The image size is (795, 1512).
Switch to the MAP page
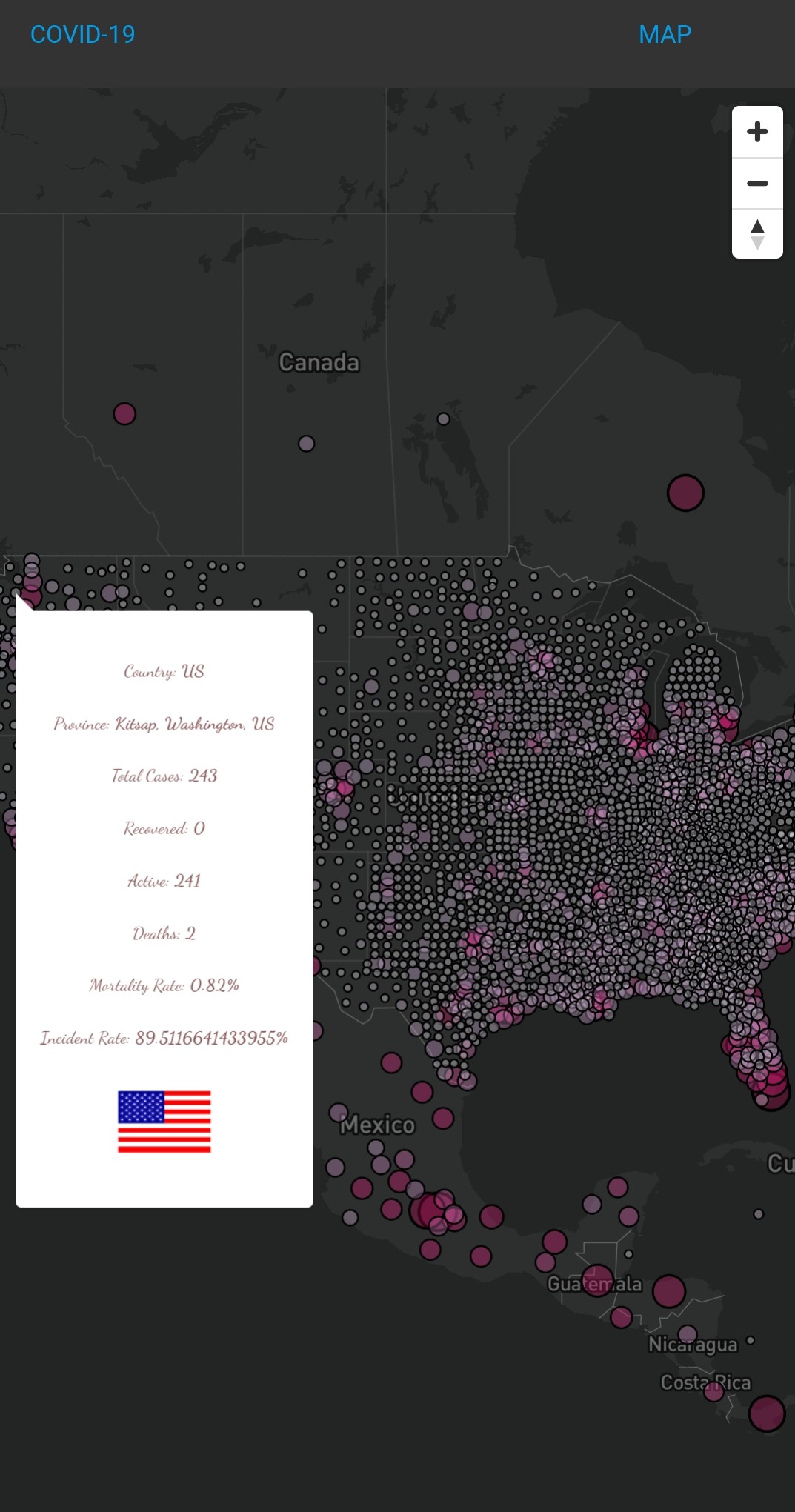click(x=665, y=35)
